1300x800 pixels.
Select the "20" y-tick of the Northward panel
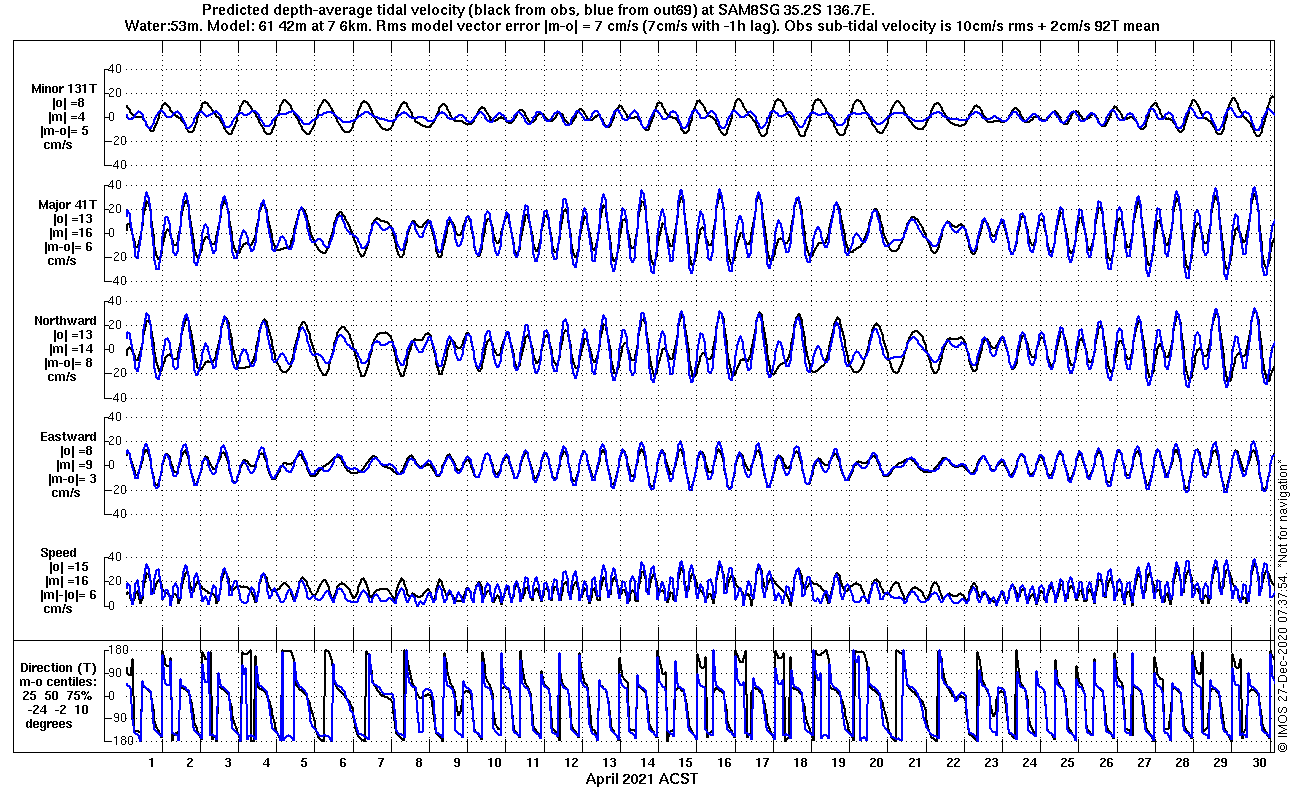tap(114, 325)
